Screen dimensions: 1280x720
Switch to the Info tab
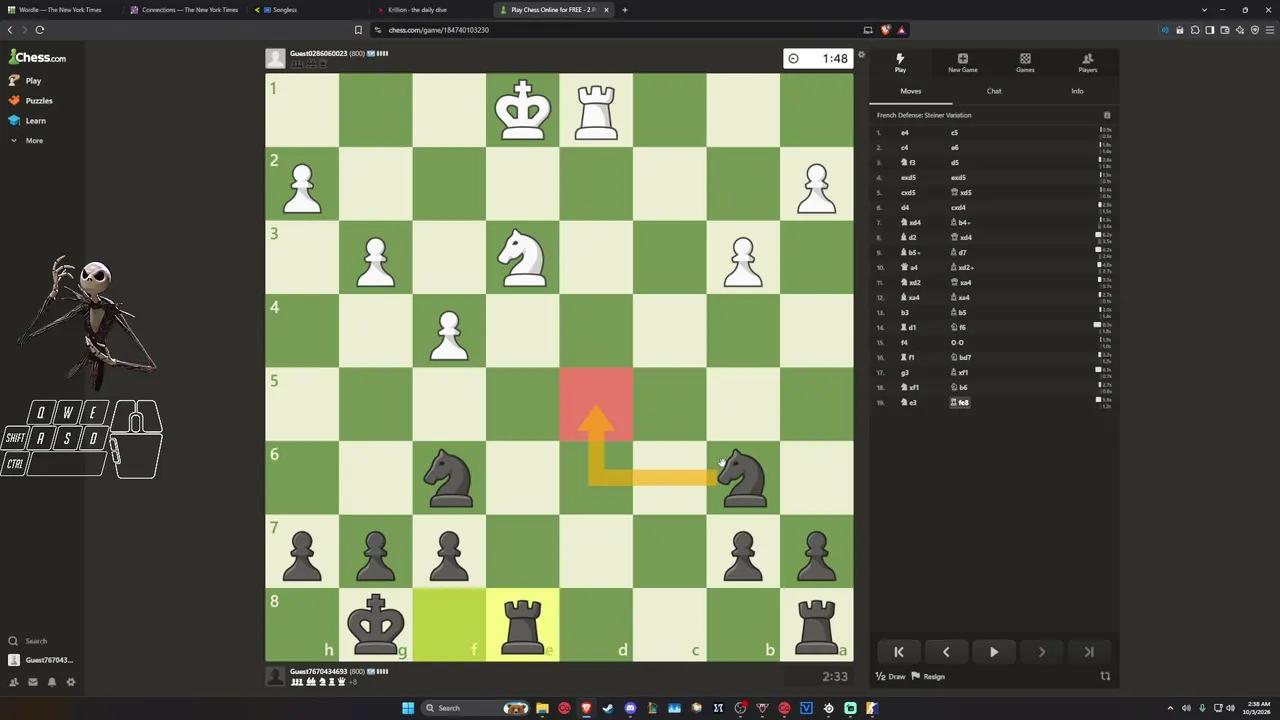tap(1077, 91)
